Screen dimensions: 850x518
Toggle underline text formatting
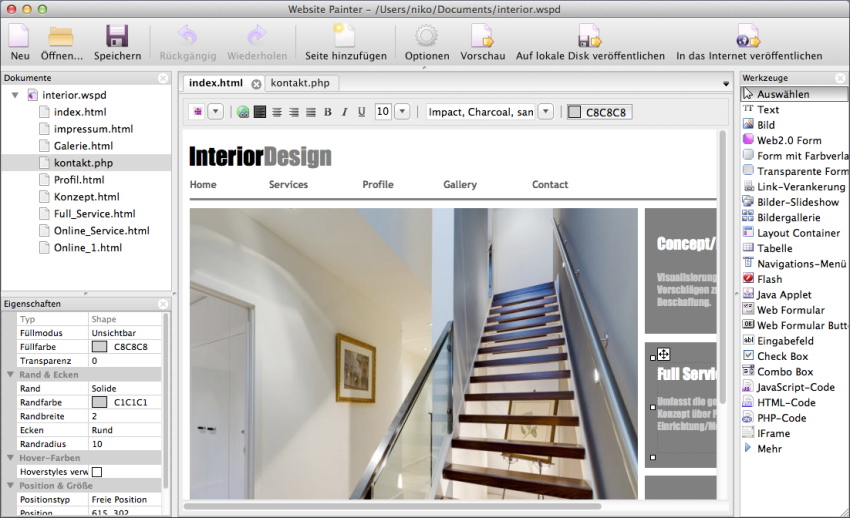pyautogui.click(x=361, y=112)
